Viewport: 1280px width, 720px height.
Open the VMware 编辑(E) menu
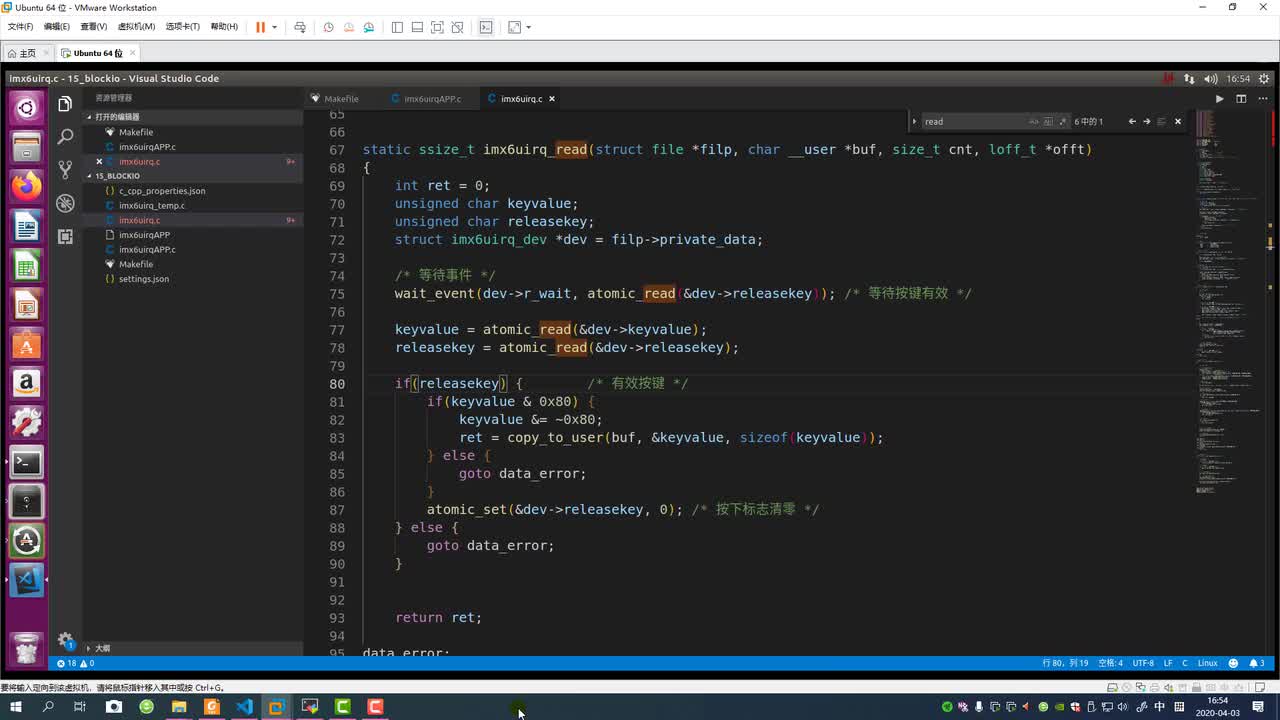[56, 27]
